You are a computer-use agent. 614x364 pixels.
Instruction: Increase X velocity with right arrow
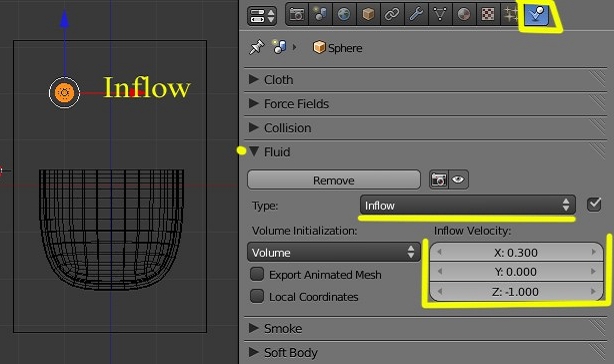(x=594, y=252)
